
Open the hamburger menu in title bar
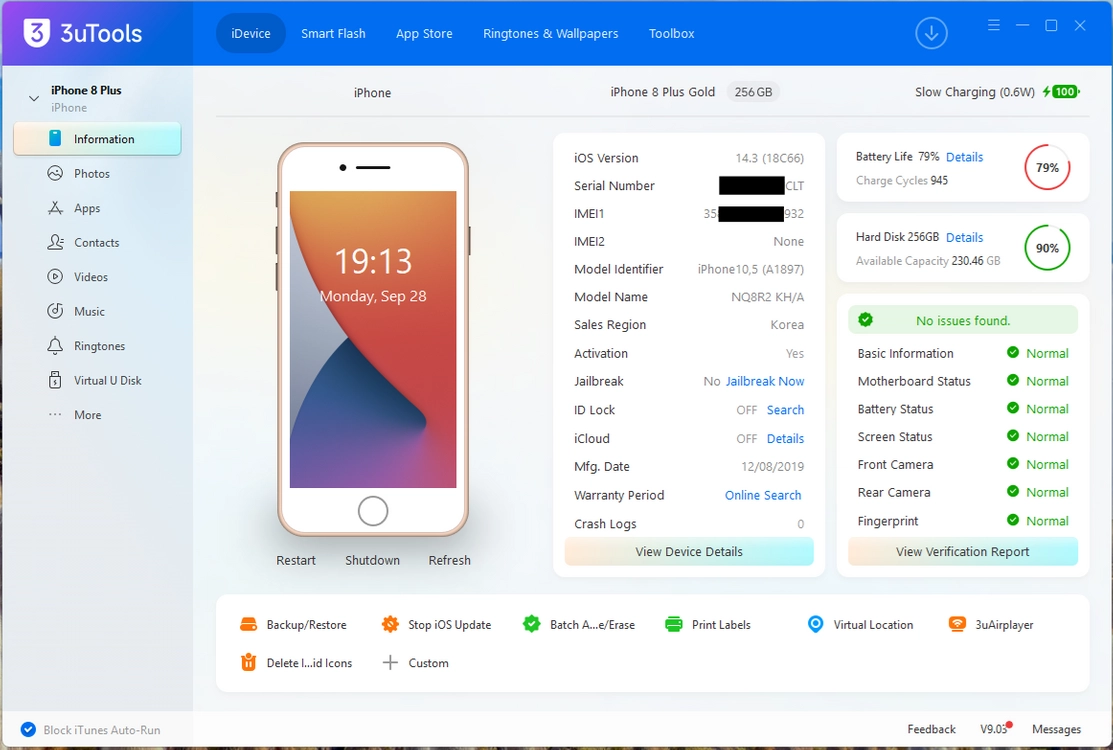tap(994, 26)
